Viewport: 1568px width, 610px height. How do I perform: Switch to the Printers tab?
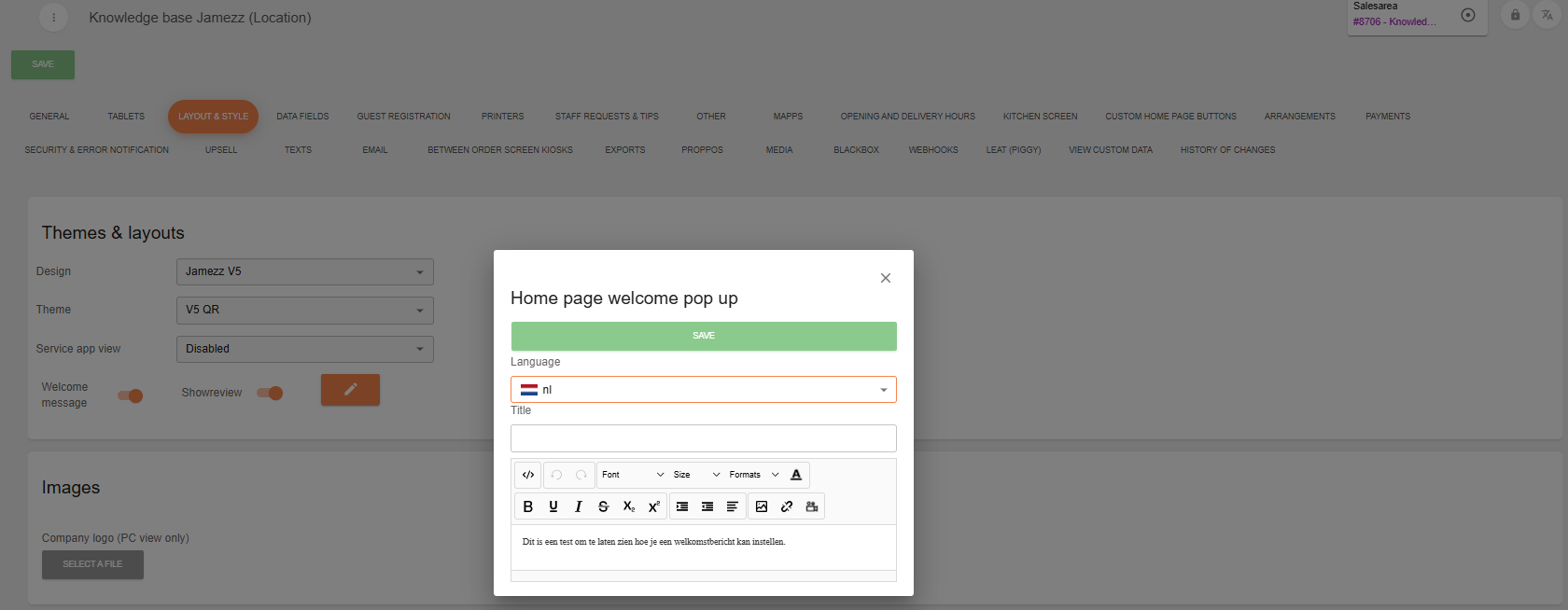[502, 117]
